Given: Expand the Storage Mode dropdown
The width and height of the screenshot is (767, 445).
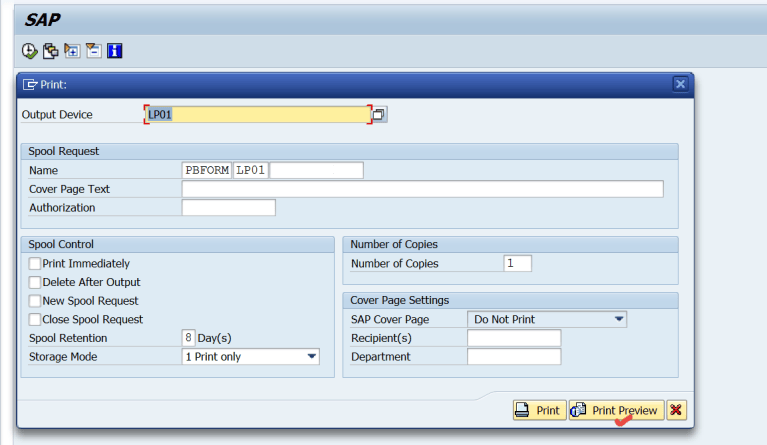Looking at the screenshot, I should click(312, 356).
